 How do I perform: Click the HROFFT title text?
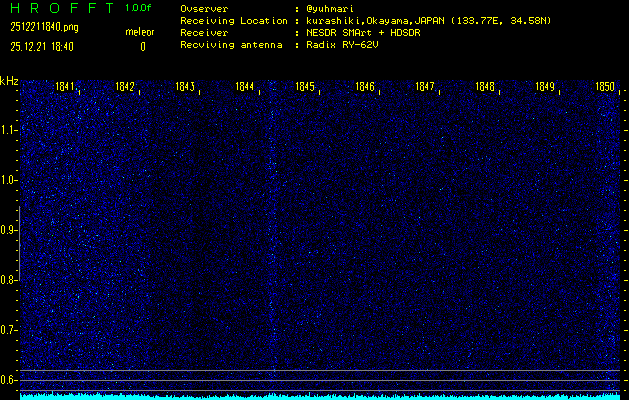pos(62,8)
